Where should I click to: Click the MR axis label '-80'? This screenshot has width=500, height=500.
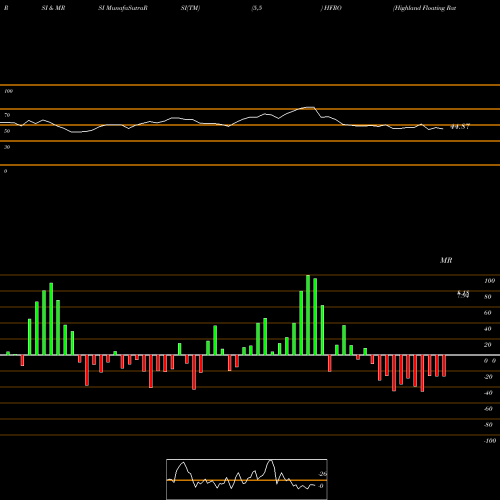click(x=488, y=425)
